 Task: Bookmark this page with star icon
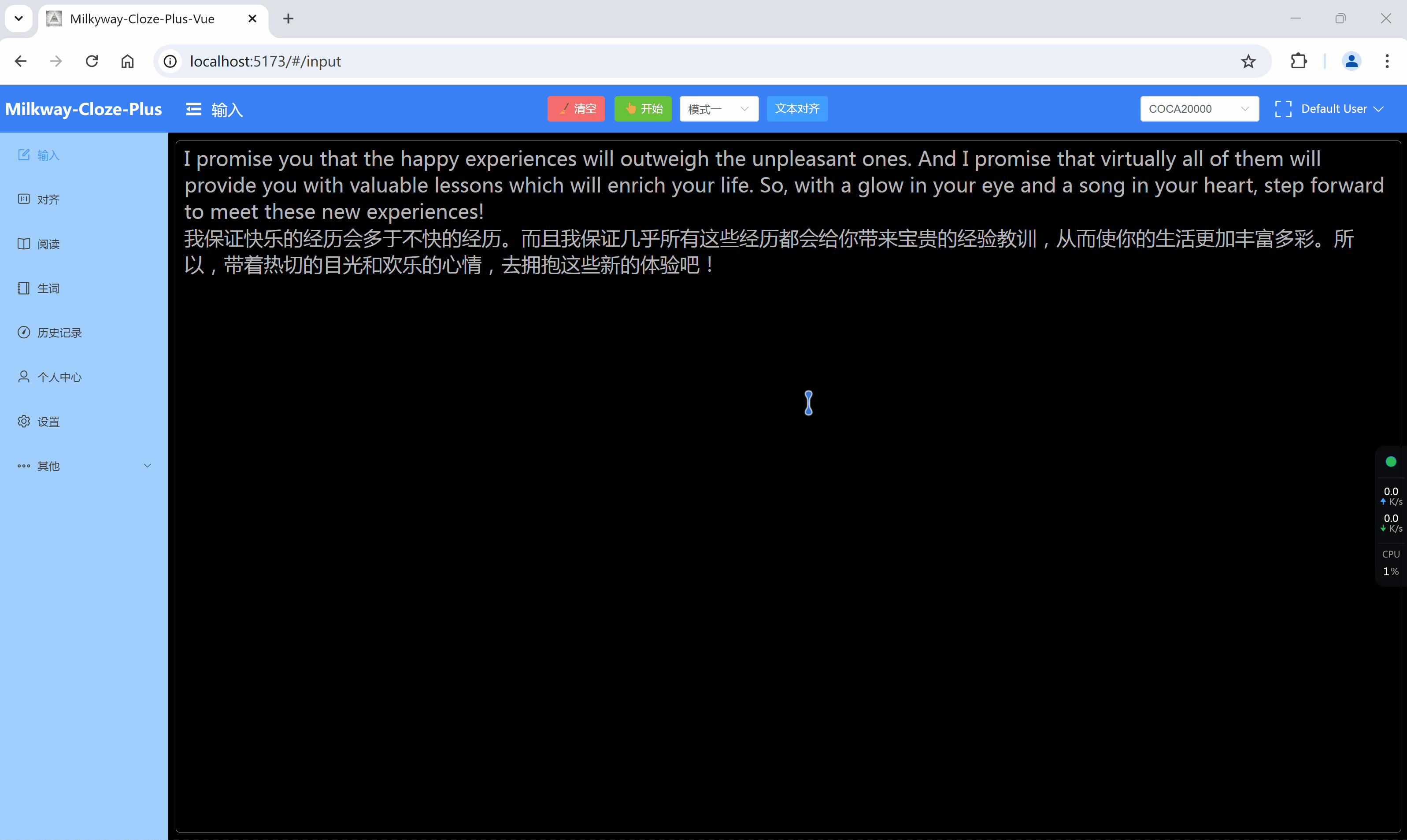[1248, 61]
